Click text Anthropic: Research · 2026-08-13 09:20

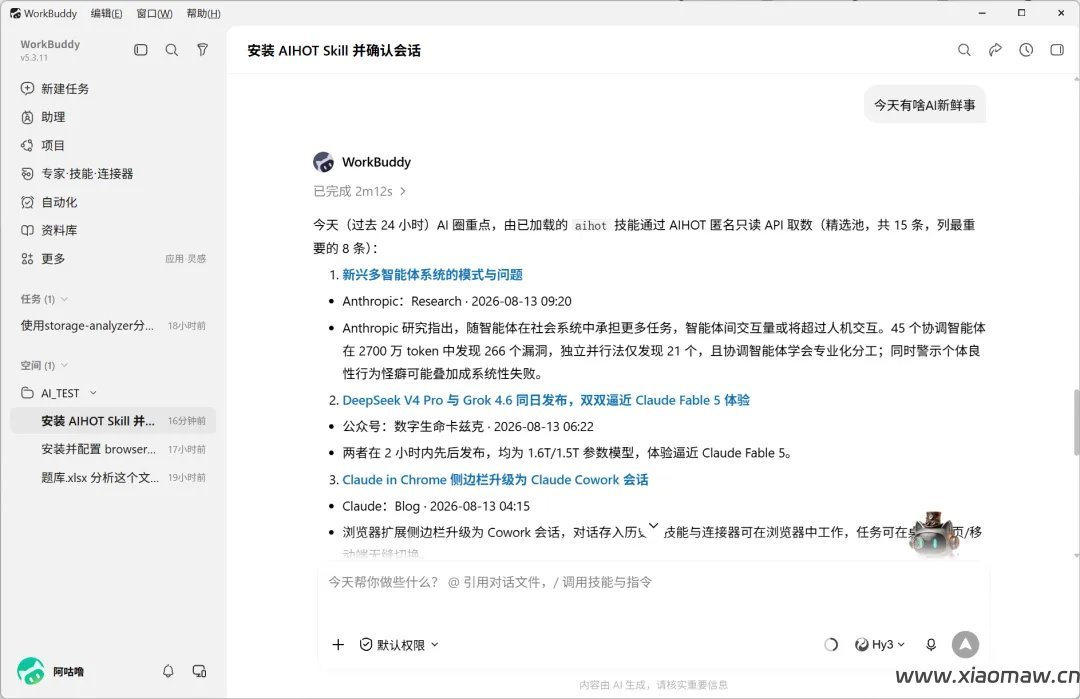pos(457,301)
